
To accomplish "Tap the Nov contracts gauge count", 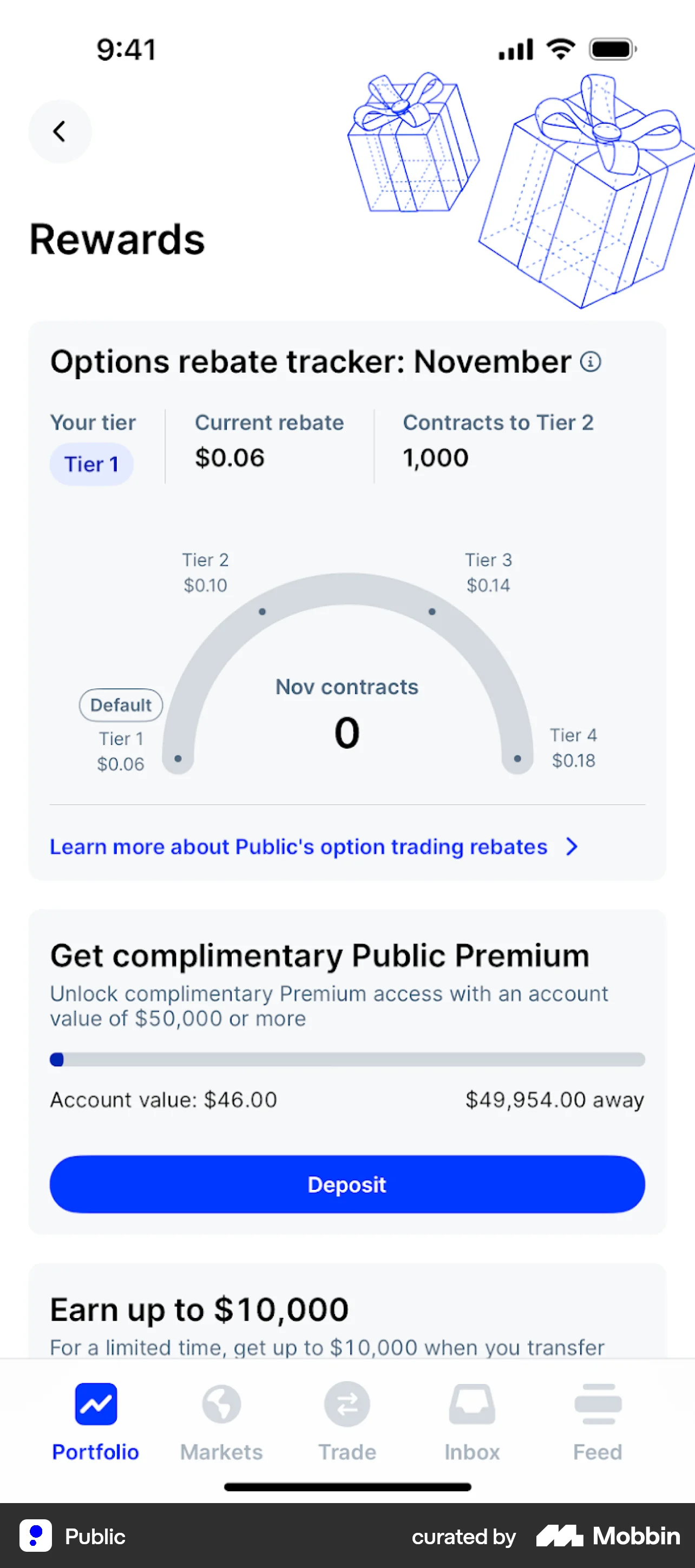I will click(347, 732).
